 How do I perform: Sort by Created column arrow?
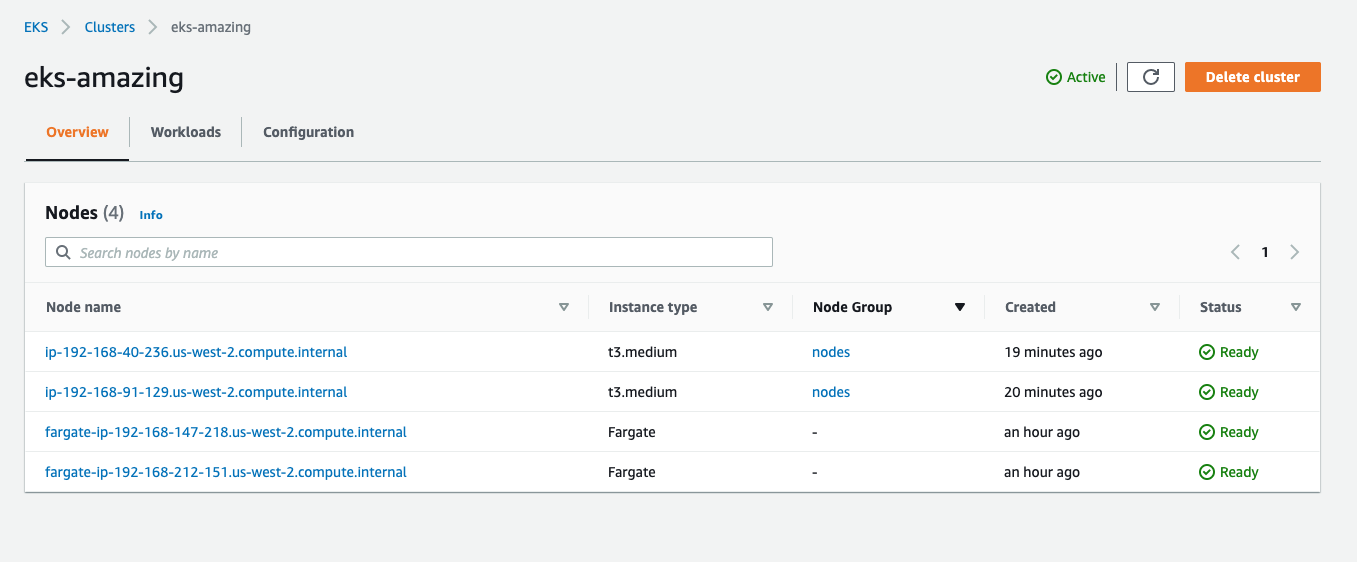1155,307
